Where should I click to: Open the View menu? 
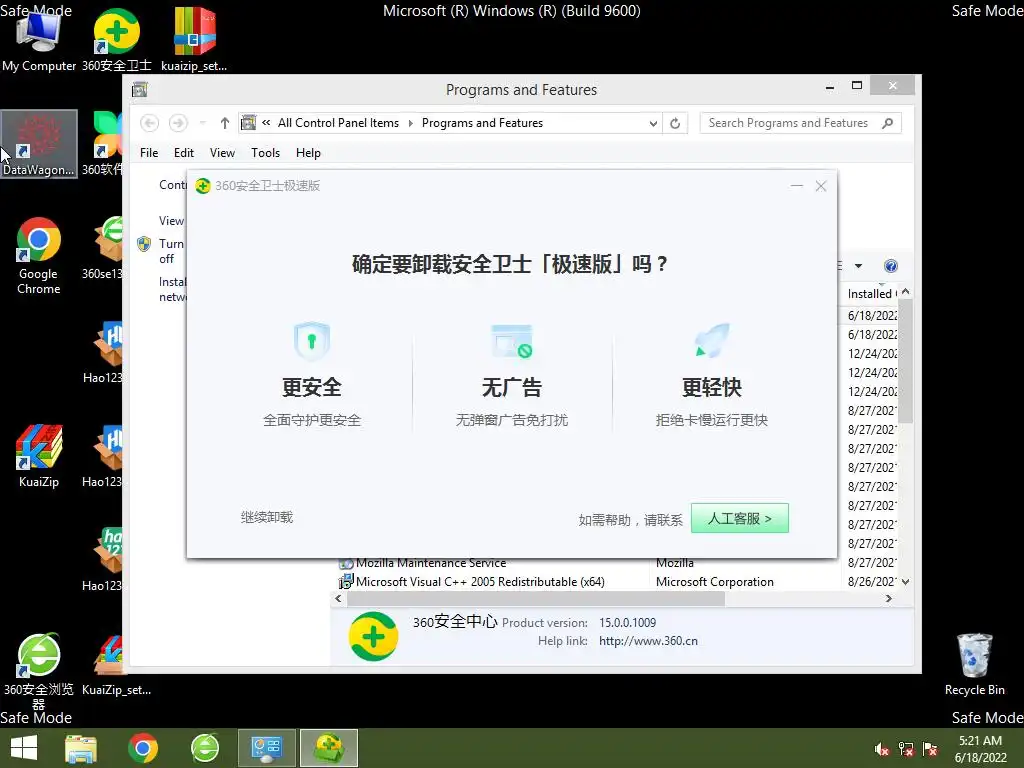click(x=222, y=153)
